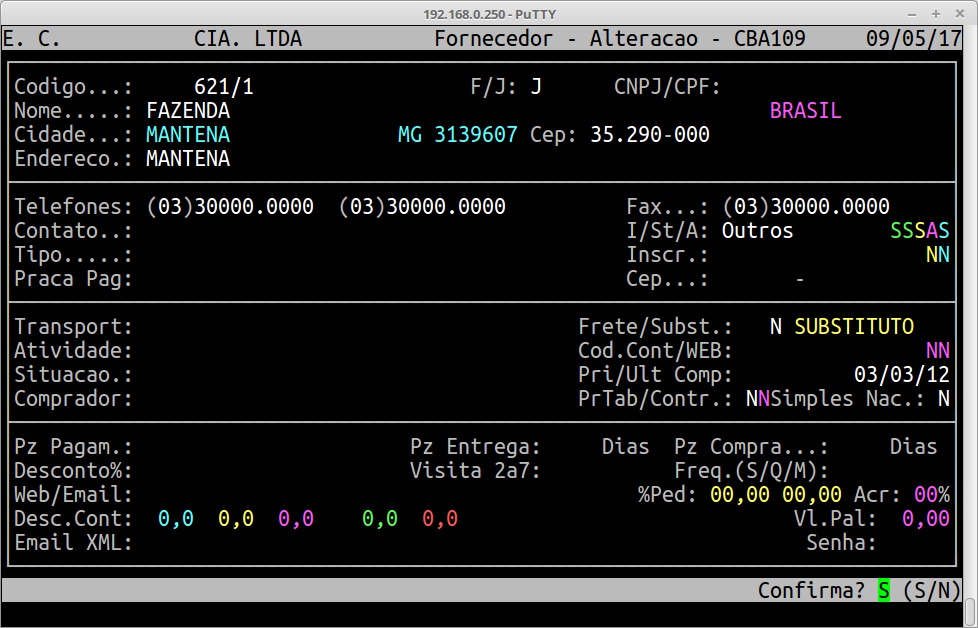
Task: Toggle the Simples Nac. N flag
Action: 943,399
